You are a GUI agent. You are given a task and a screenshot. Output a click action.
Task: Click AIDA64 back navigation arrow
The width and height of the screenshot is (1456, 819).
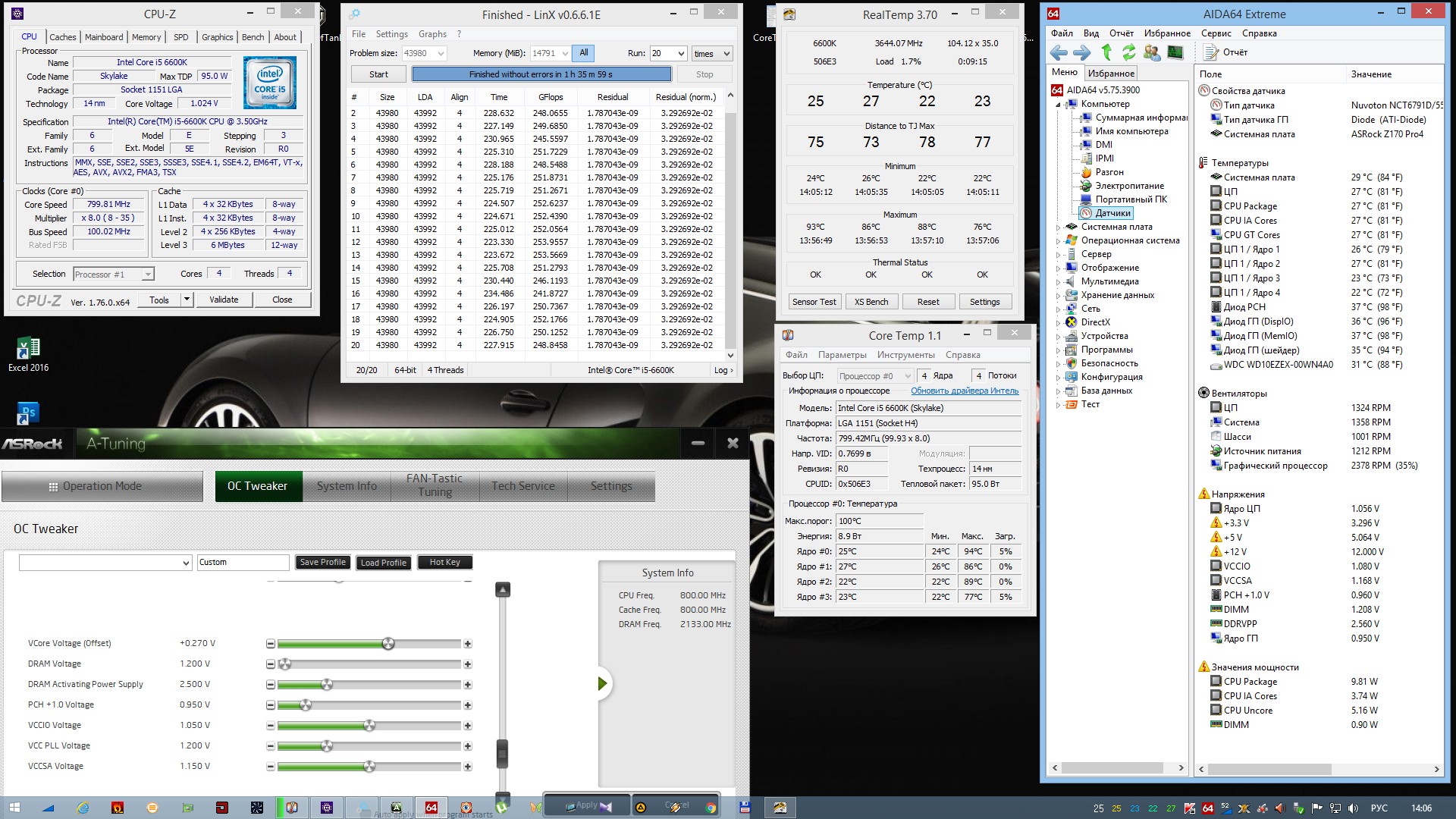(x=1059, y=52)
